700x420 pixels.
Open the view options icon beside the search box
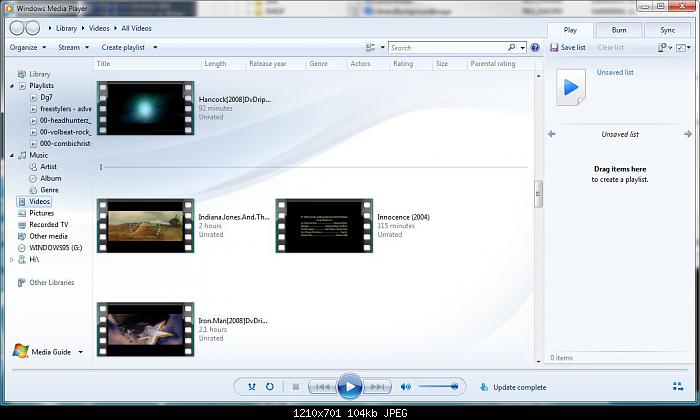point(370,47)
